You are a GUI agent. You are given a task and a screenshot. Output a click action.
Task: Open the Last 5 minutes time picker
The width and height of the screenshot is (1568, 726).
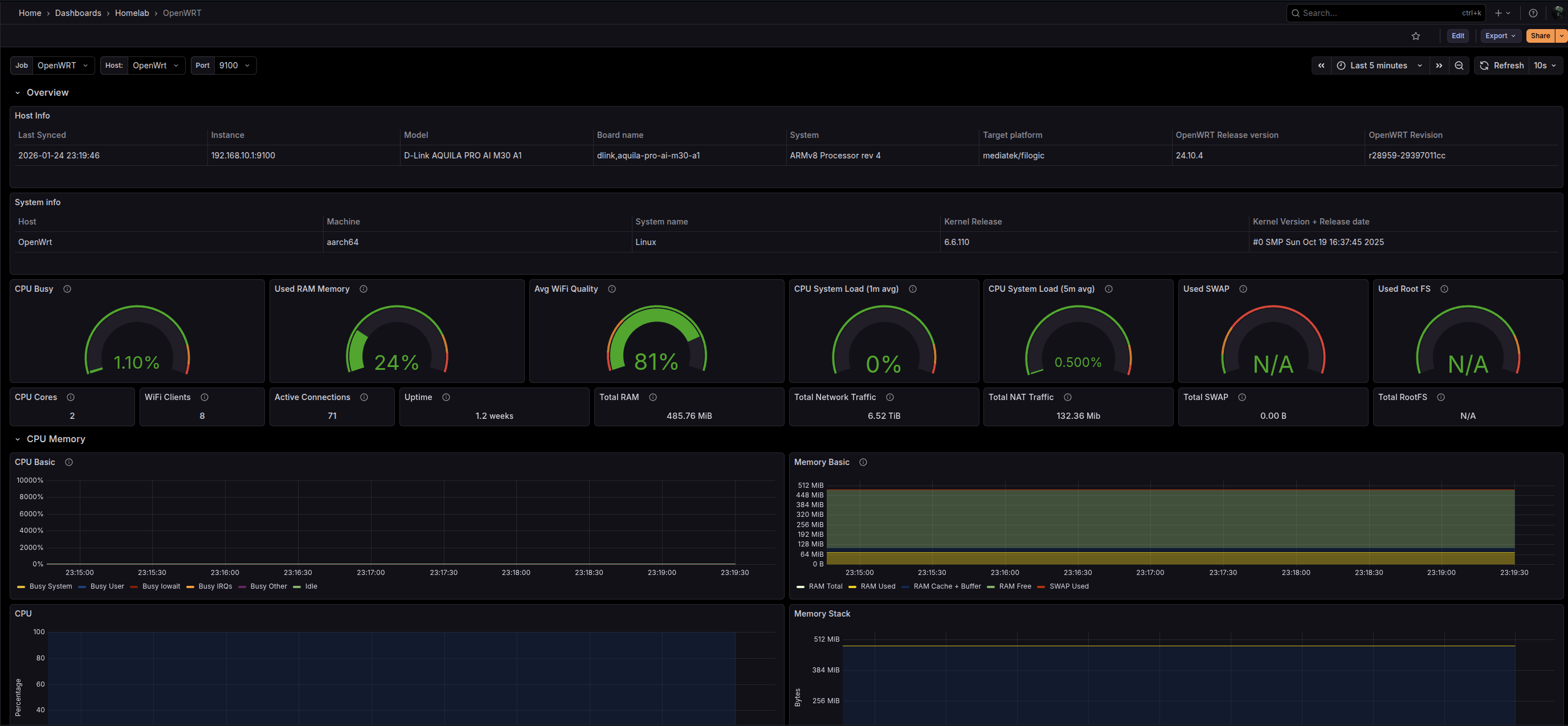coord(1379,66)
